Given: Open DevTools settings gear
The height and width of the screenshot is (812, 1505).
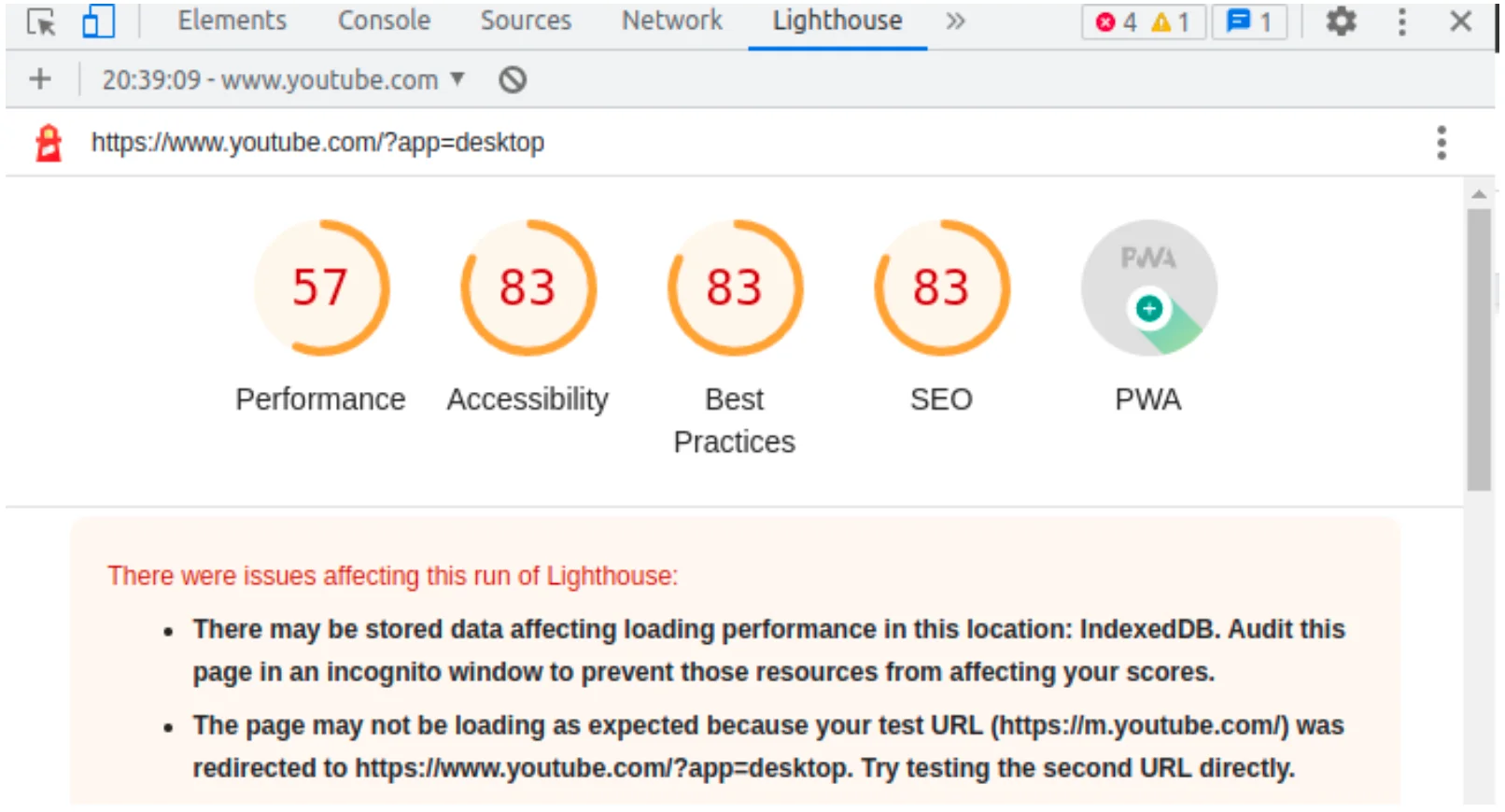Looking at the screenshot, I should (x=1341, y=21).
